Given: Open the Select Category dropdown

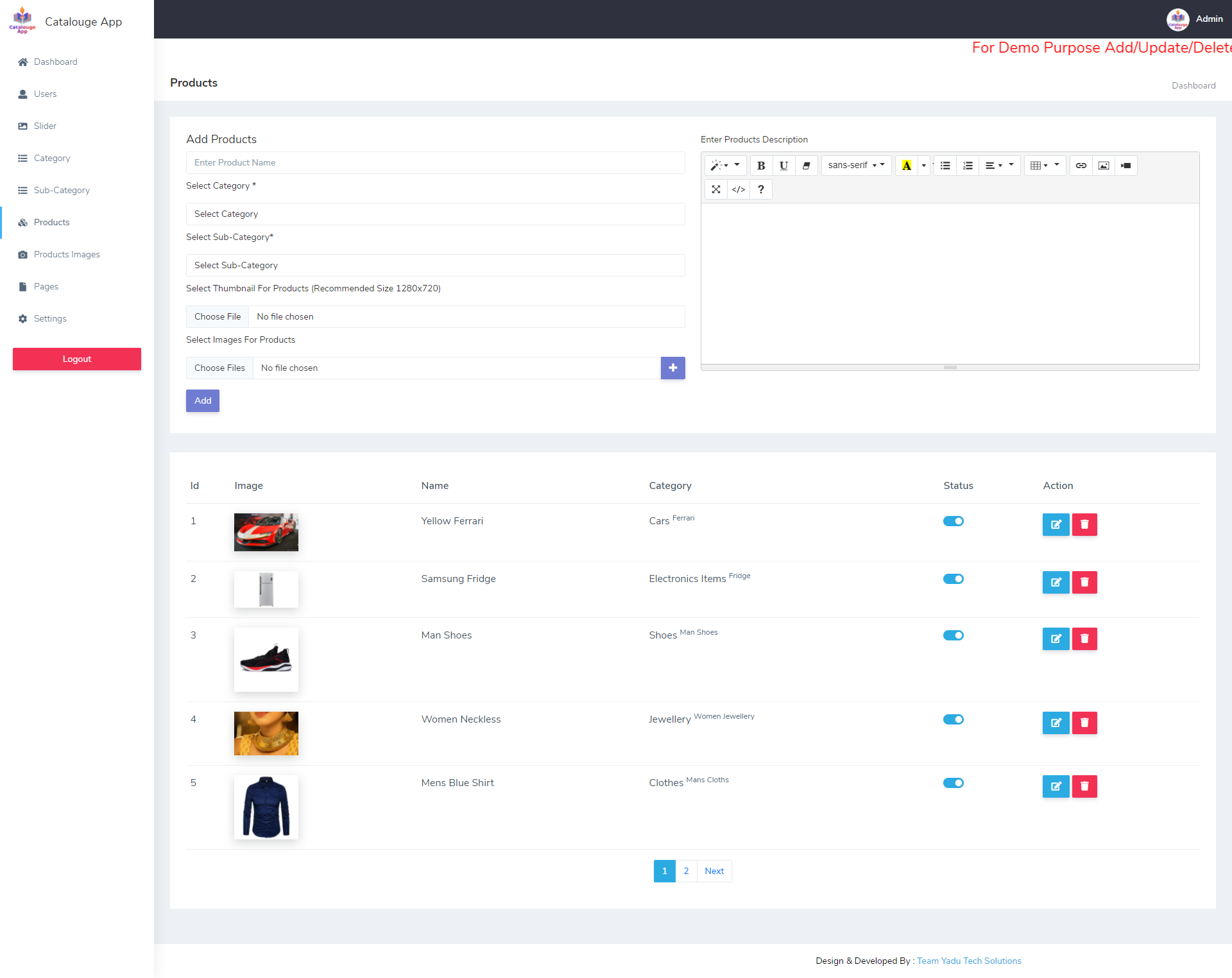Looking at the screenshot, I should click(x=435, y=214).
